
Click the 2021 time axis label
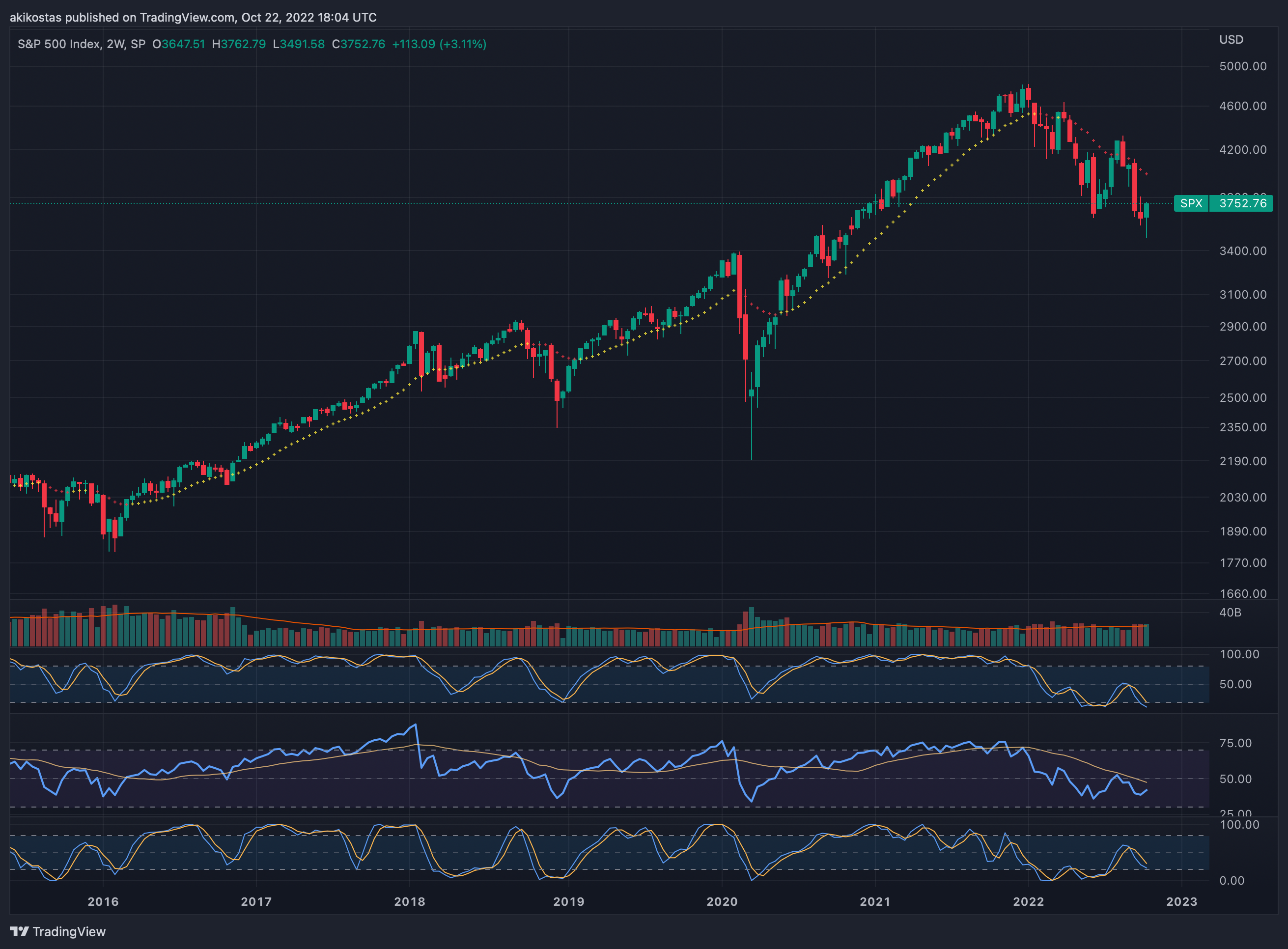click(x=875, y=901)
